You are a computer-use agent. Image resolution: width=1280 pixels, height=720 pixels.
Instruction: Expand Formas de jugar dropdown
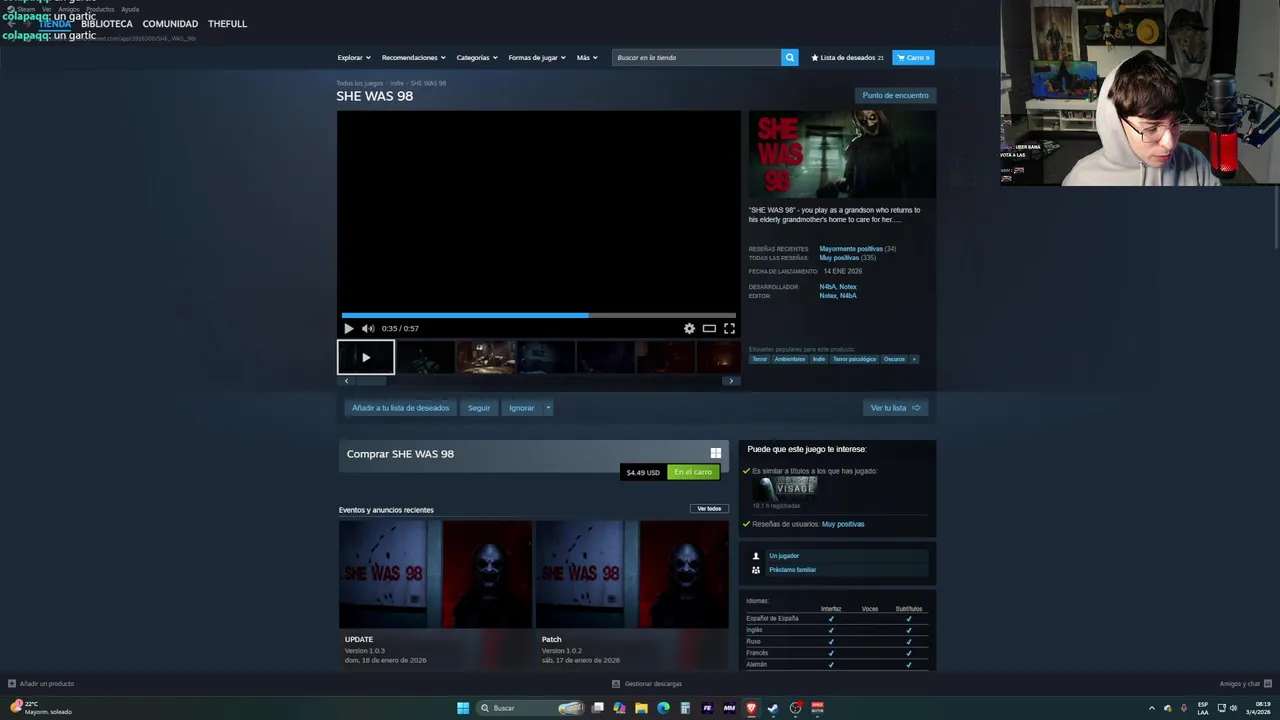(x=537, y=57)
